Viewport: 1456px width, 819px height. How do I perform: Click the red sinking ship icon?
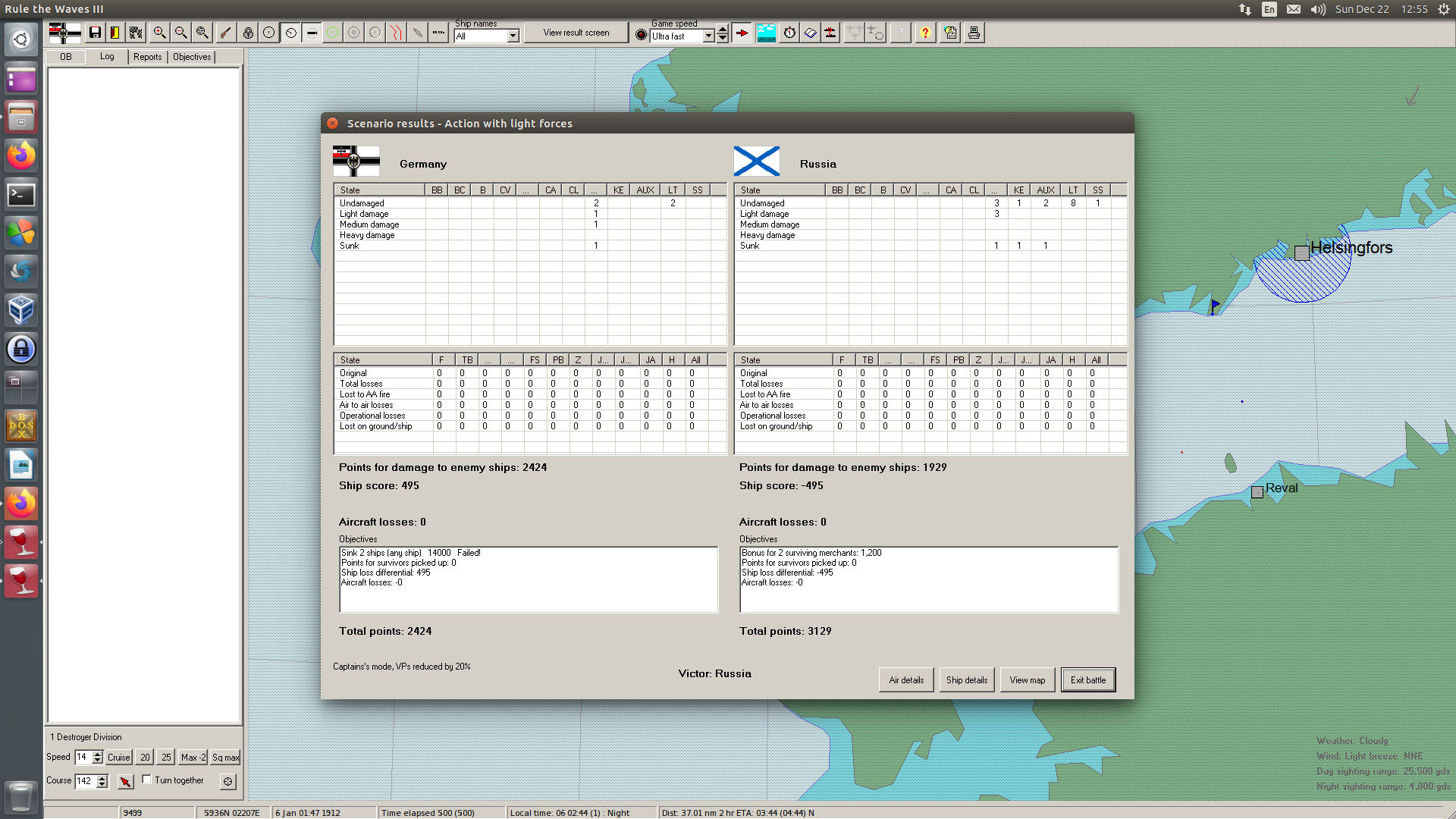point(831,33)
